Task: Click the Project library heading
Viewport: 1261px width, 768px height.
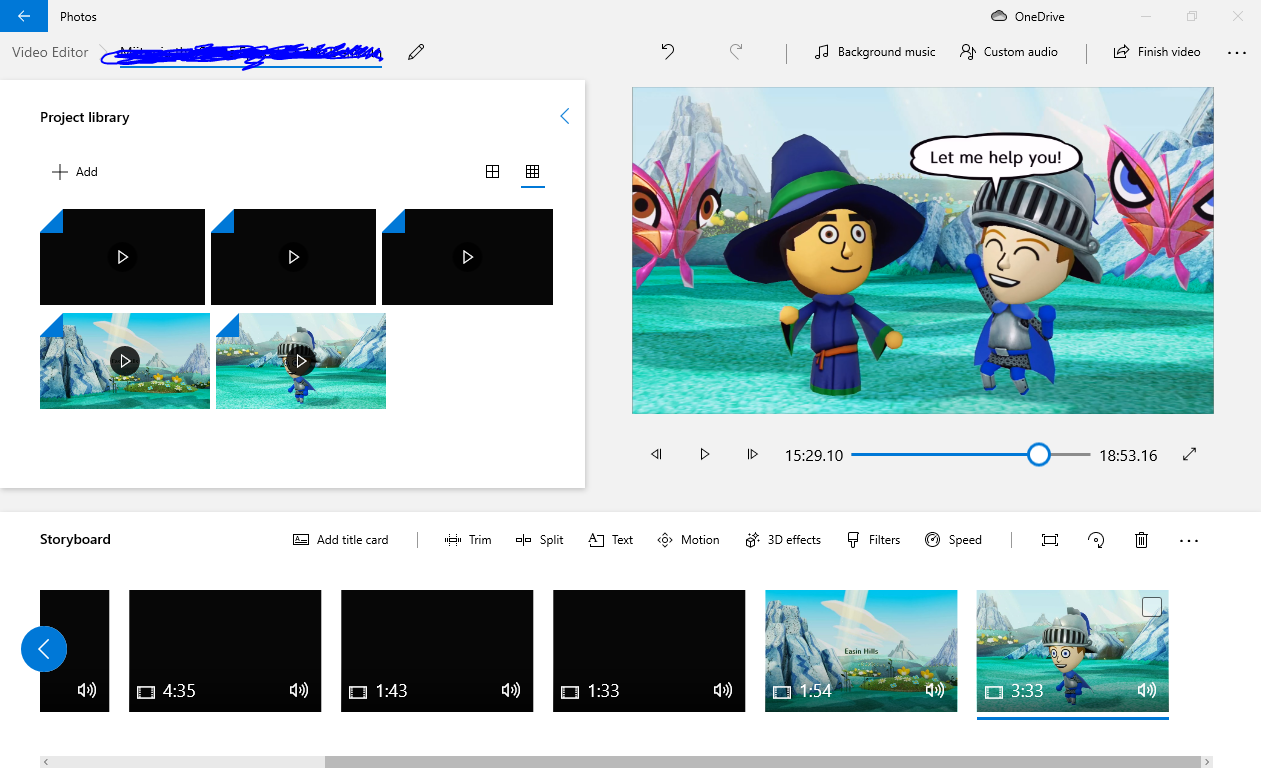Action: (85, 117)
